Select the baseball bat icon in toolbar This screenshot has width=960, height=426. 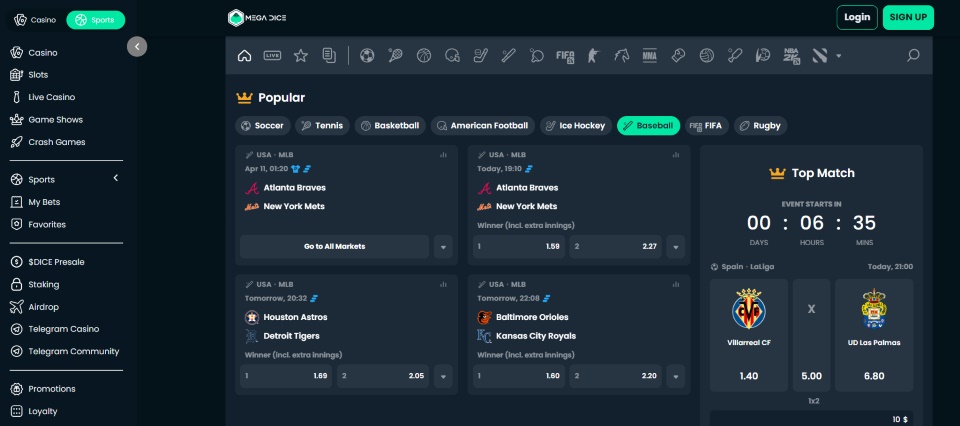[x=508, y=56]
